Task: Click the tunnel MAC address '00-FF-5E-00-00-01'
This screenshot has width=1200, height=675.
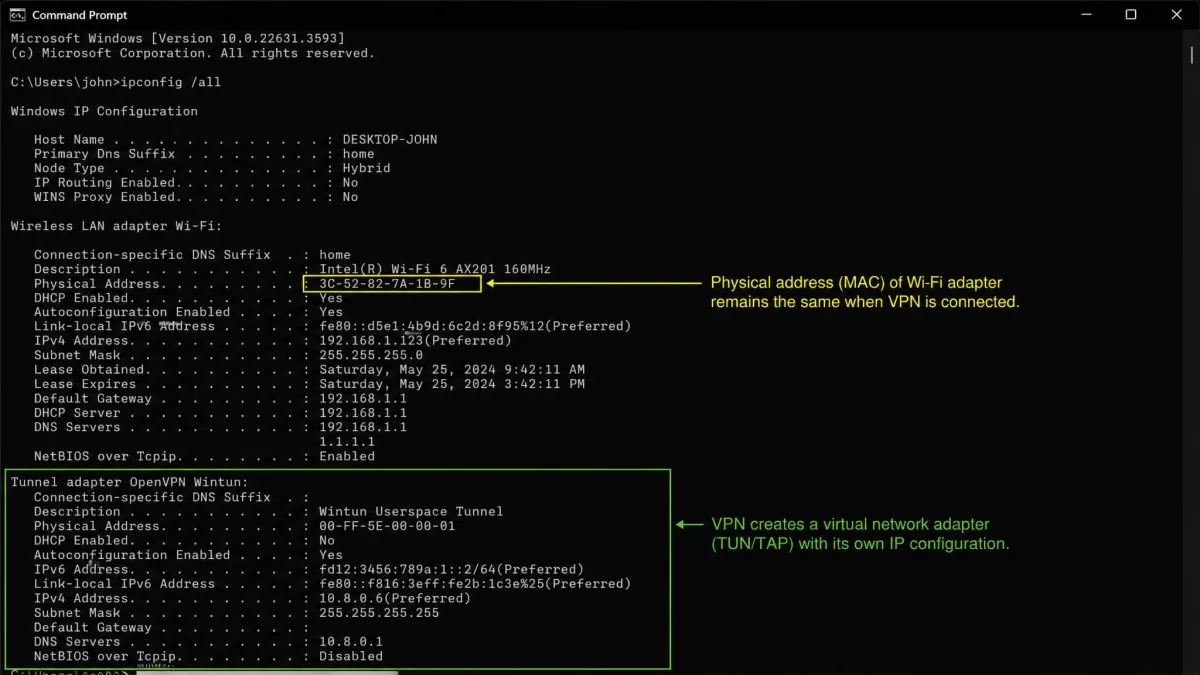Action: (387, 526)
